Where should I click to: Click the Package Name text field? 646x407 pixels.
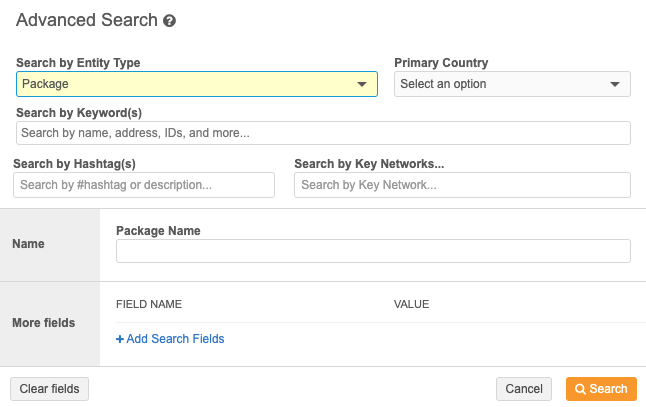pyautogui.click(x=373, y=251)
